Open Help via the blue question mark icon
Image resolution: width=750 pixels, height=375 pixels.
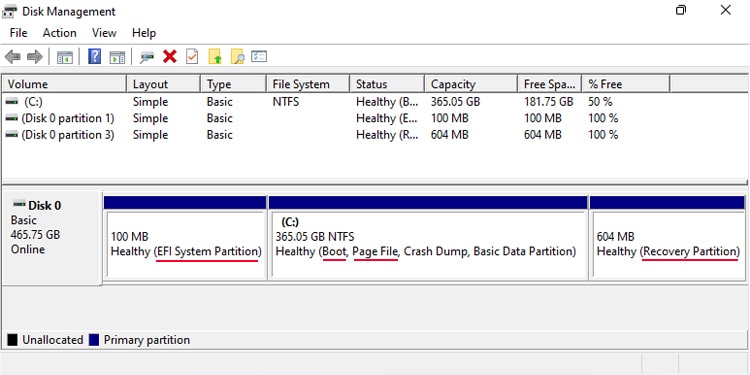95,56
